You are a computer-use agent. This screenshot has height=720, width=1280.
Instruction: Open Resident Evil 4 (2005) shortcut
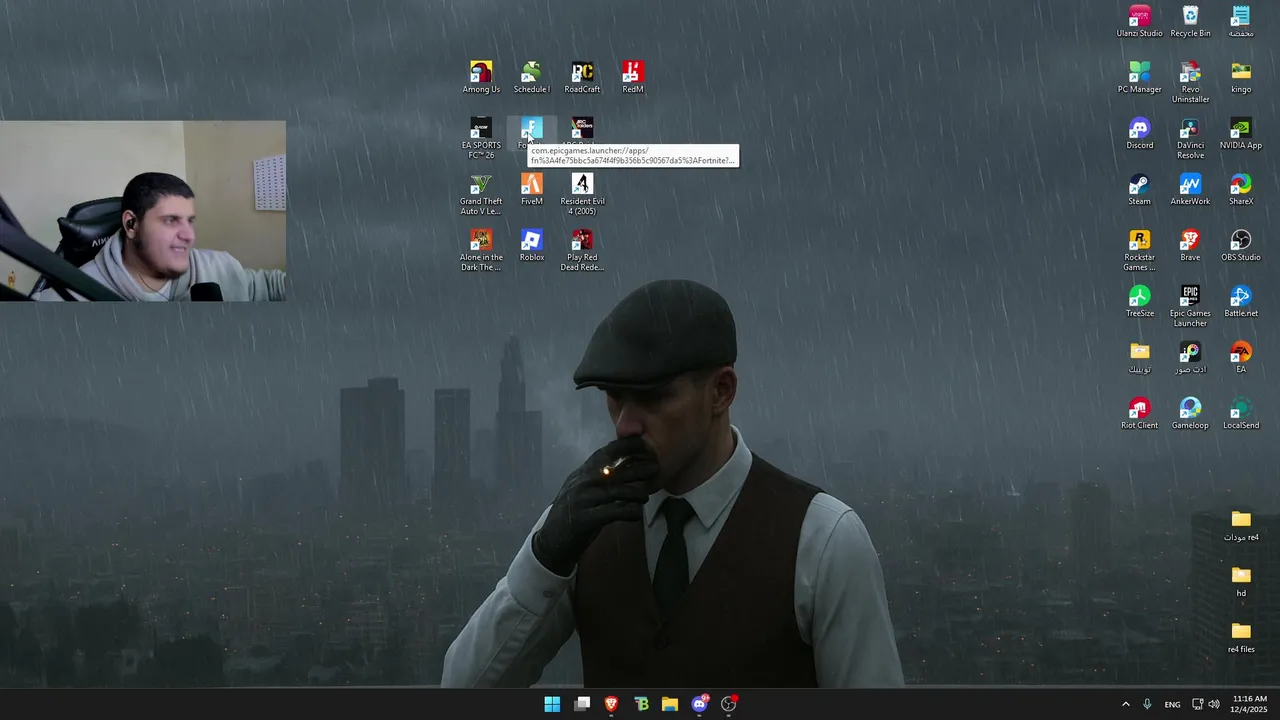pos(582,194)
